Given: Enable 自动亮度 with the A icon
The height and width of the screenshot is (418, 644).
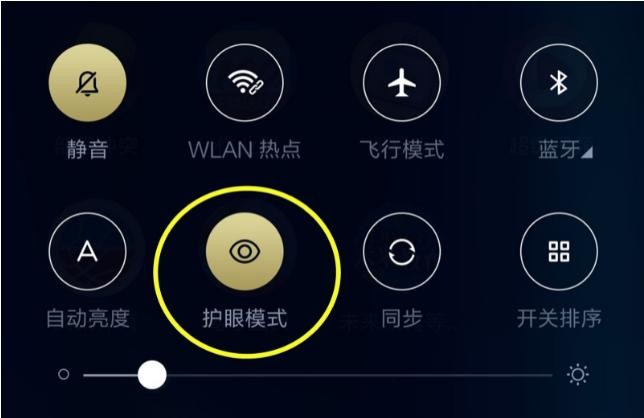Looking at the screenshot, I should coord(87,251).
